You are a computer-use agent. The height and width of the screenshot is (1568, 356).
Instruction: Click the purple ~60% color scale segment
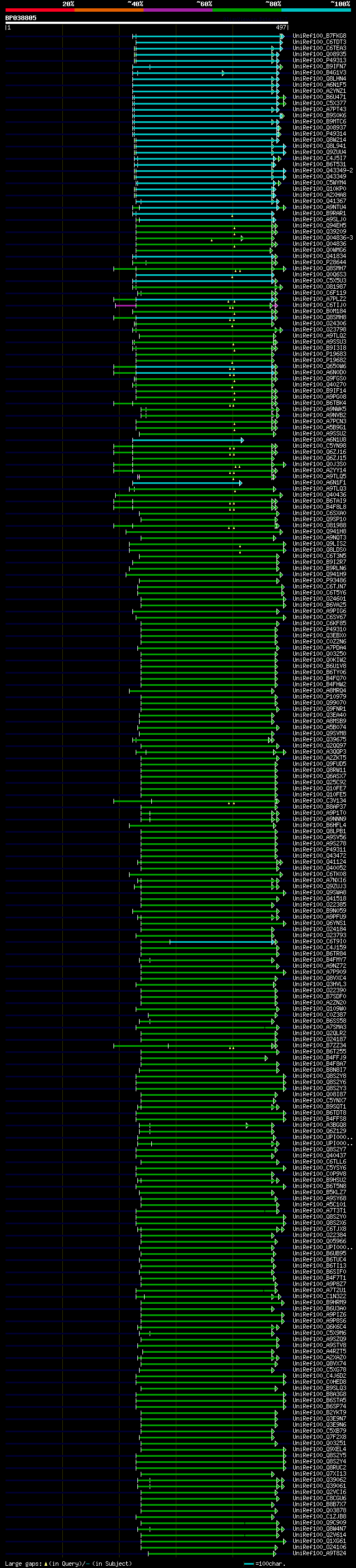pyautogui.click(x=179, y=10)
